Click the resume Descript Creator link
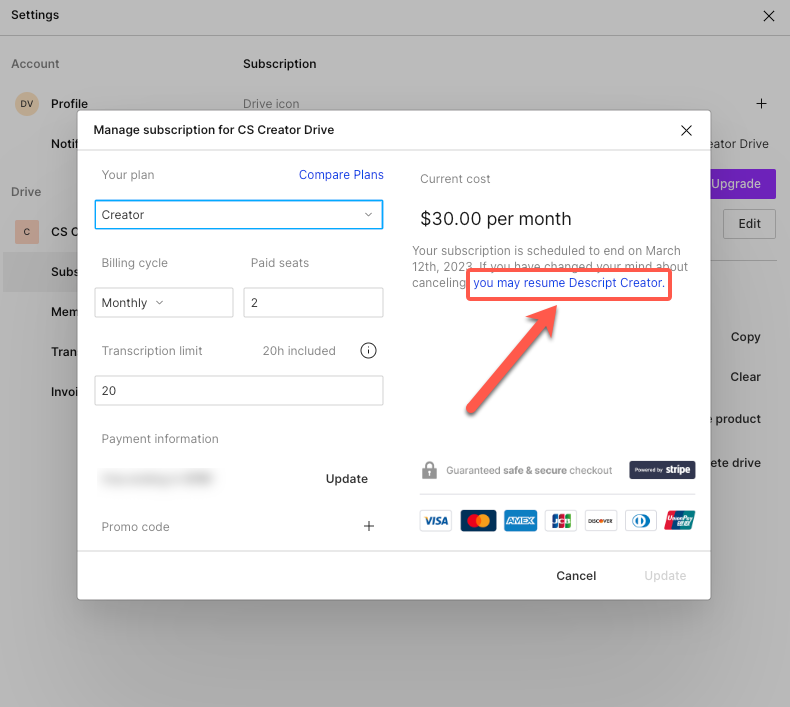790x707 pixels. (569, 283)
